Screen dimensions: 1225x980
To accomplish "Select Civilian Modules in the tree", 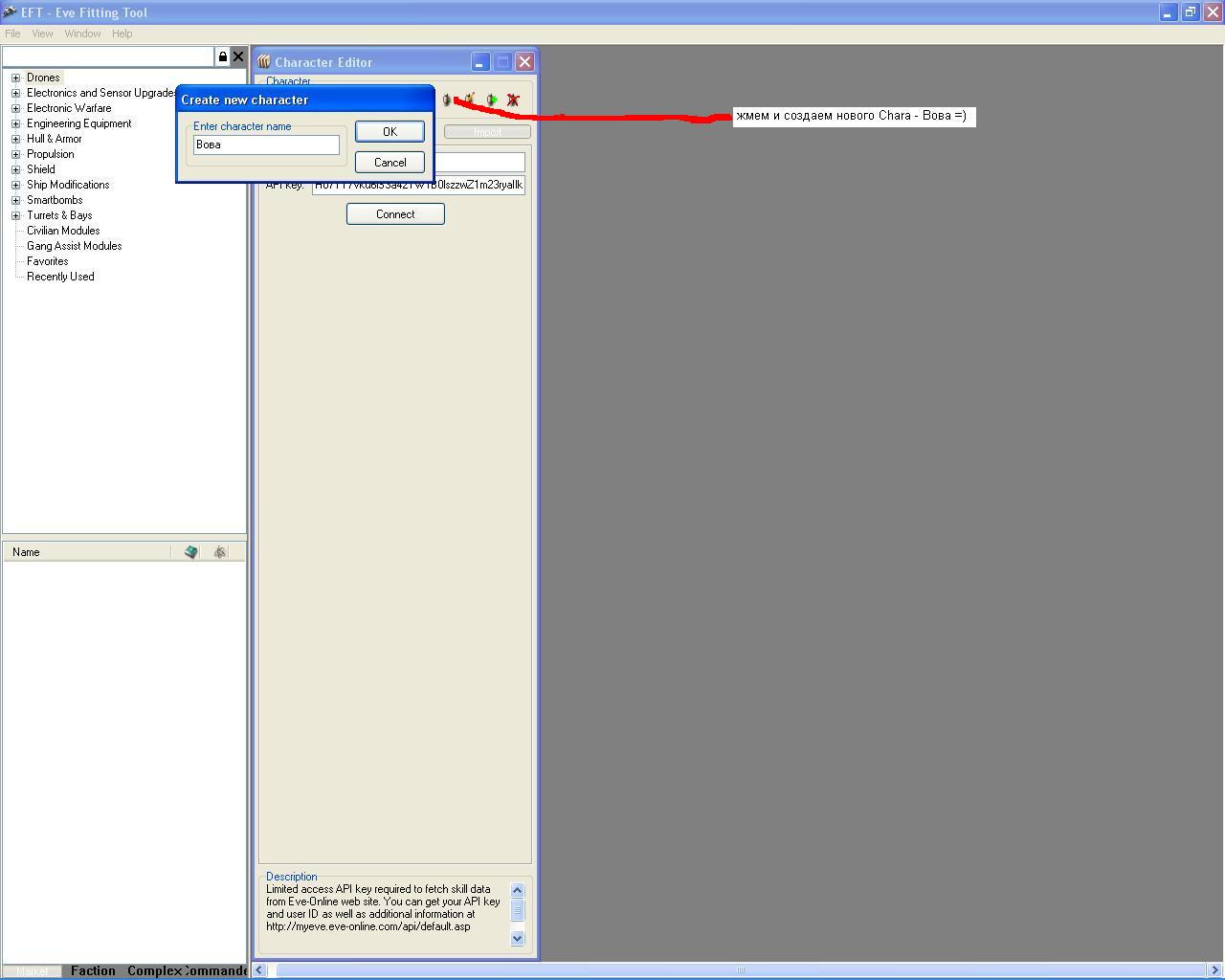I will [63, 231].
